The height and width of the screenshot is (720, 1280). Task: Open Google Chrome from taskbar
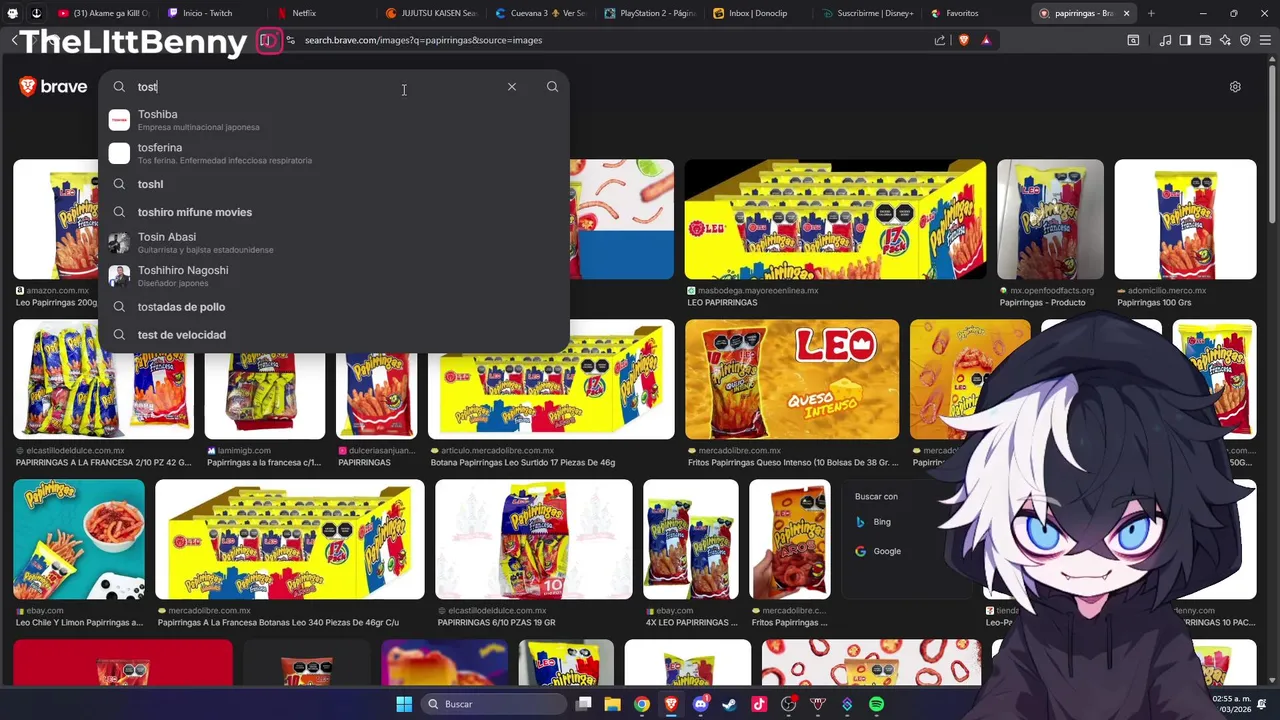point(642,704)
